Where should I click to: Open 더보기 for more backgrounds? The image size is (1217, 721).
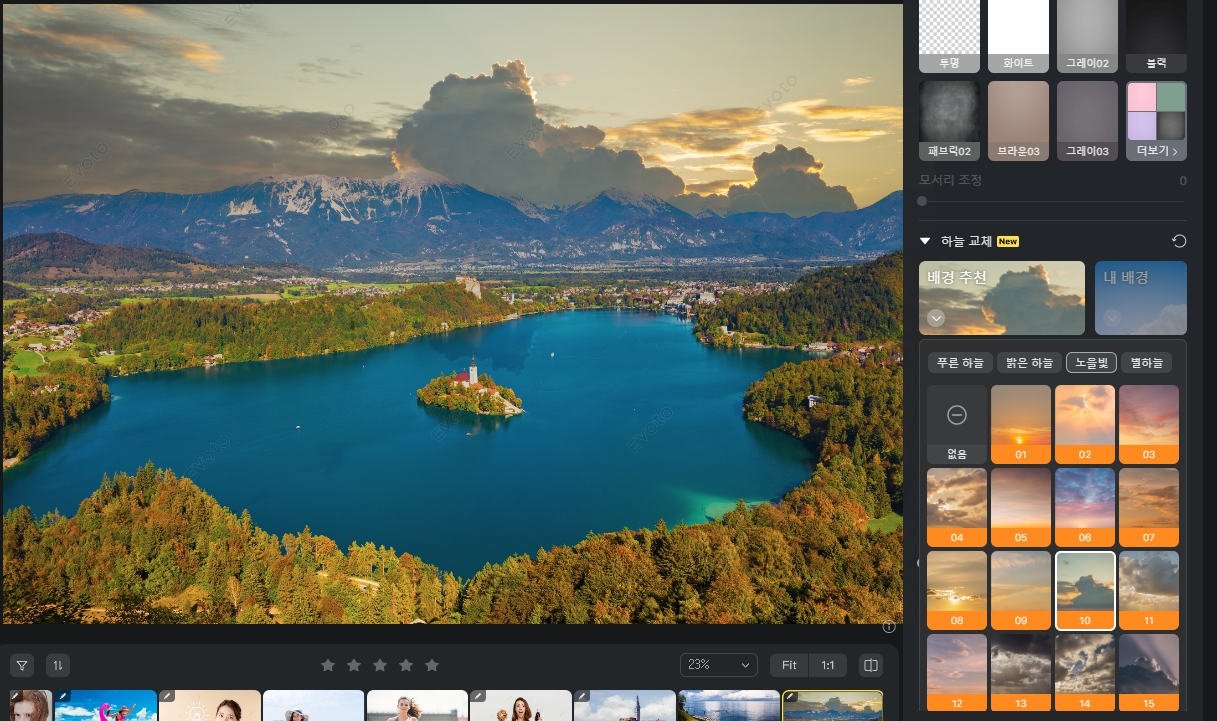[x=1157, y=121]
